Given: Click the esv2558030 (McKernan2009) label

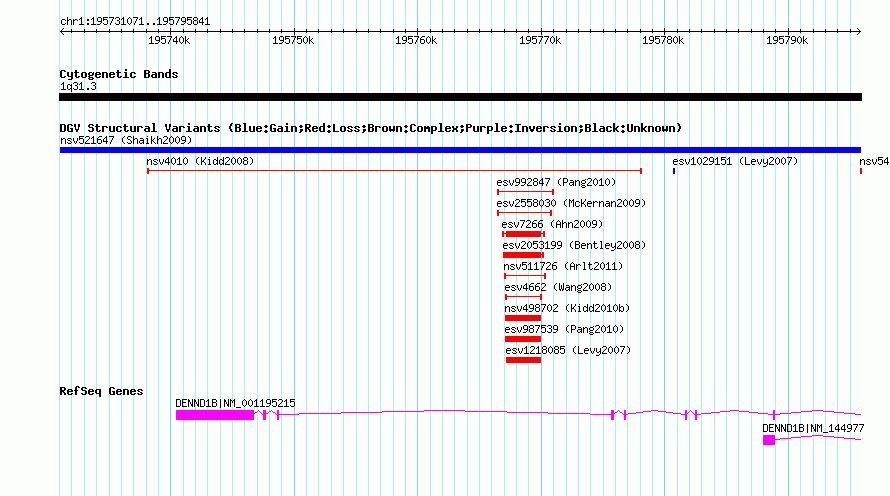Looking at the screenshot, I should (572, 203).
